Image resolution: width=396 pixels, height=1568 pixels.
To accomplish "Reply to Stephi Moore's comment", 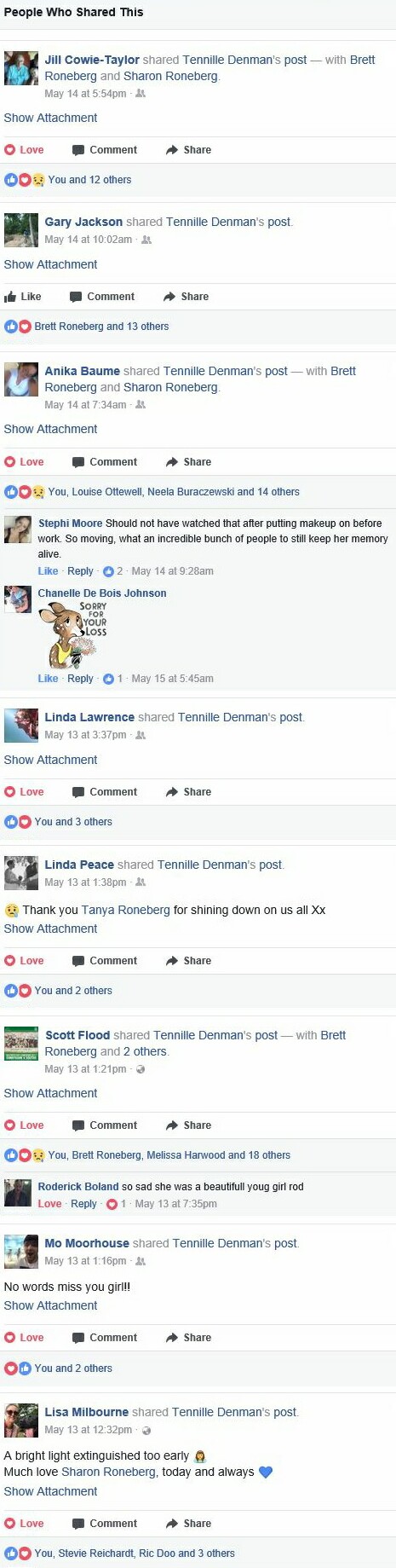I will tap(80, 571).
